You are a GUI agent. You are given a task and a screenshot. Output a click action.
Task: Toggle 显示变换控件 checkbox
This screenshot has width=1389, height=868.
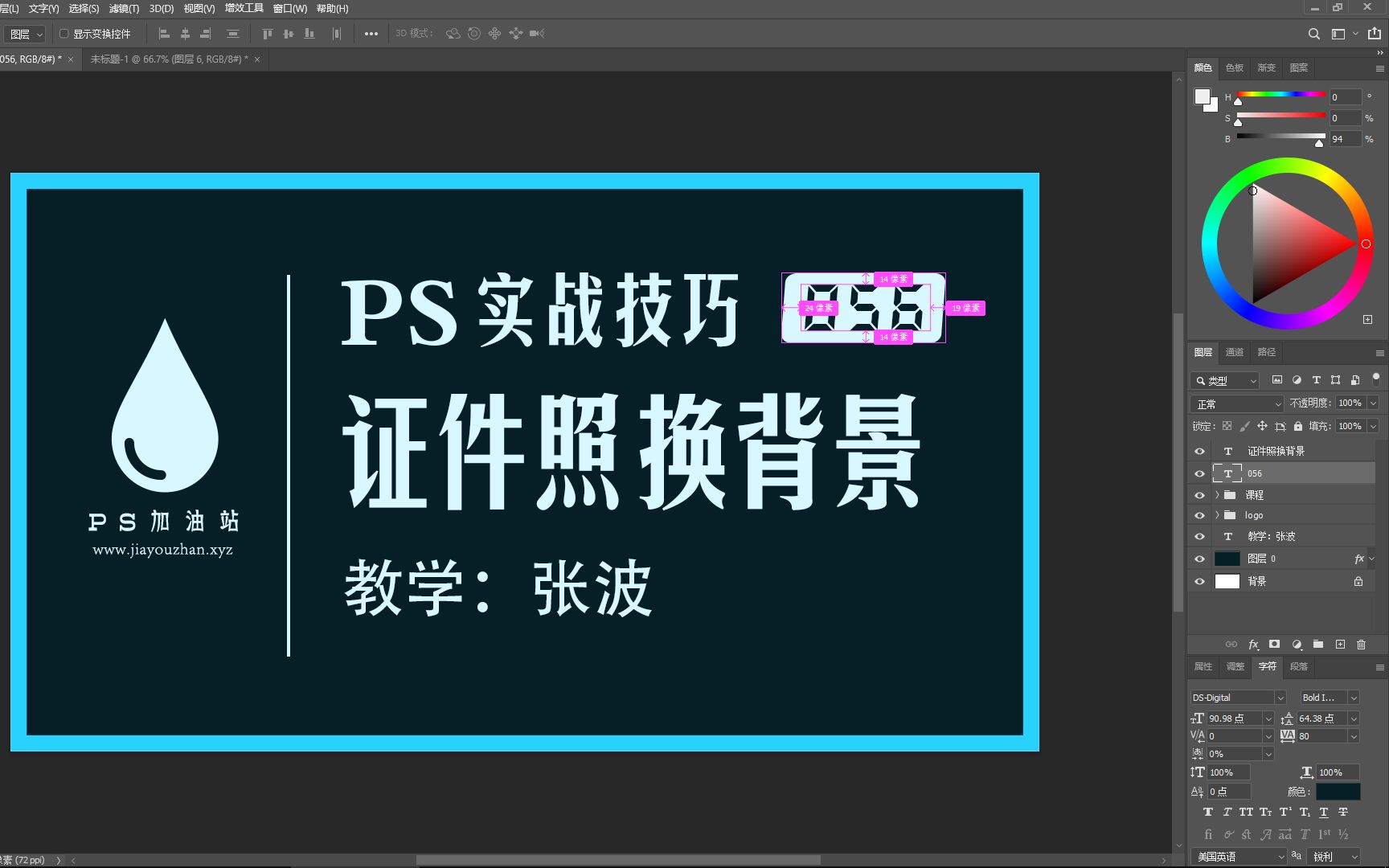coord(64,34)
